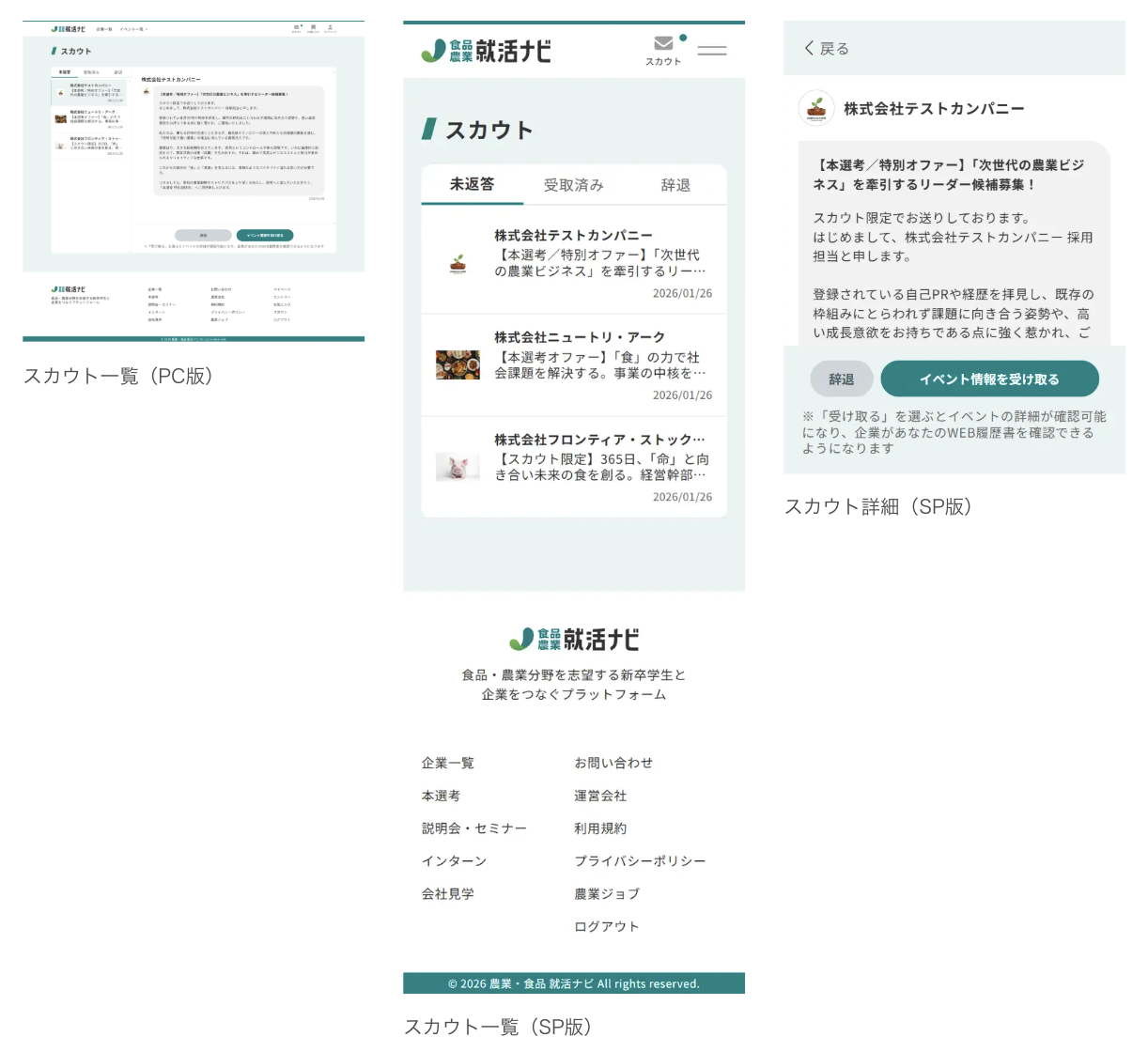The image size is (1148, 1052).
Task: Open the hamburger menu in mobile header
Action: (x=712, y=51)
